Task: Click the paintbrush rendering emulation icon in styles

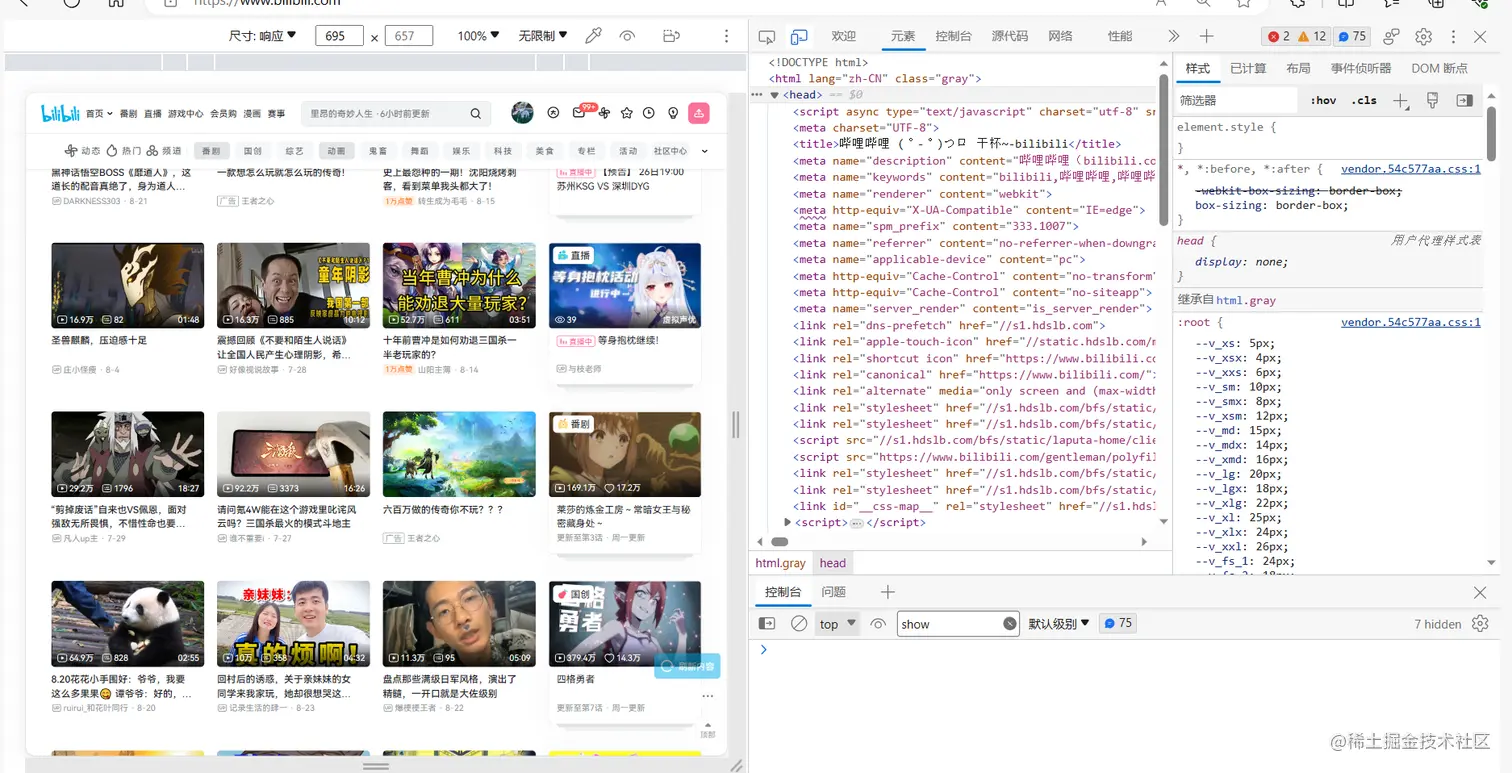Action: [1432, 100]
